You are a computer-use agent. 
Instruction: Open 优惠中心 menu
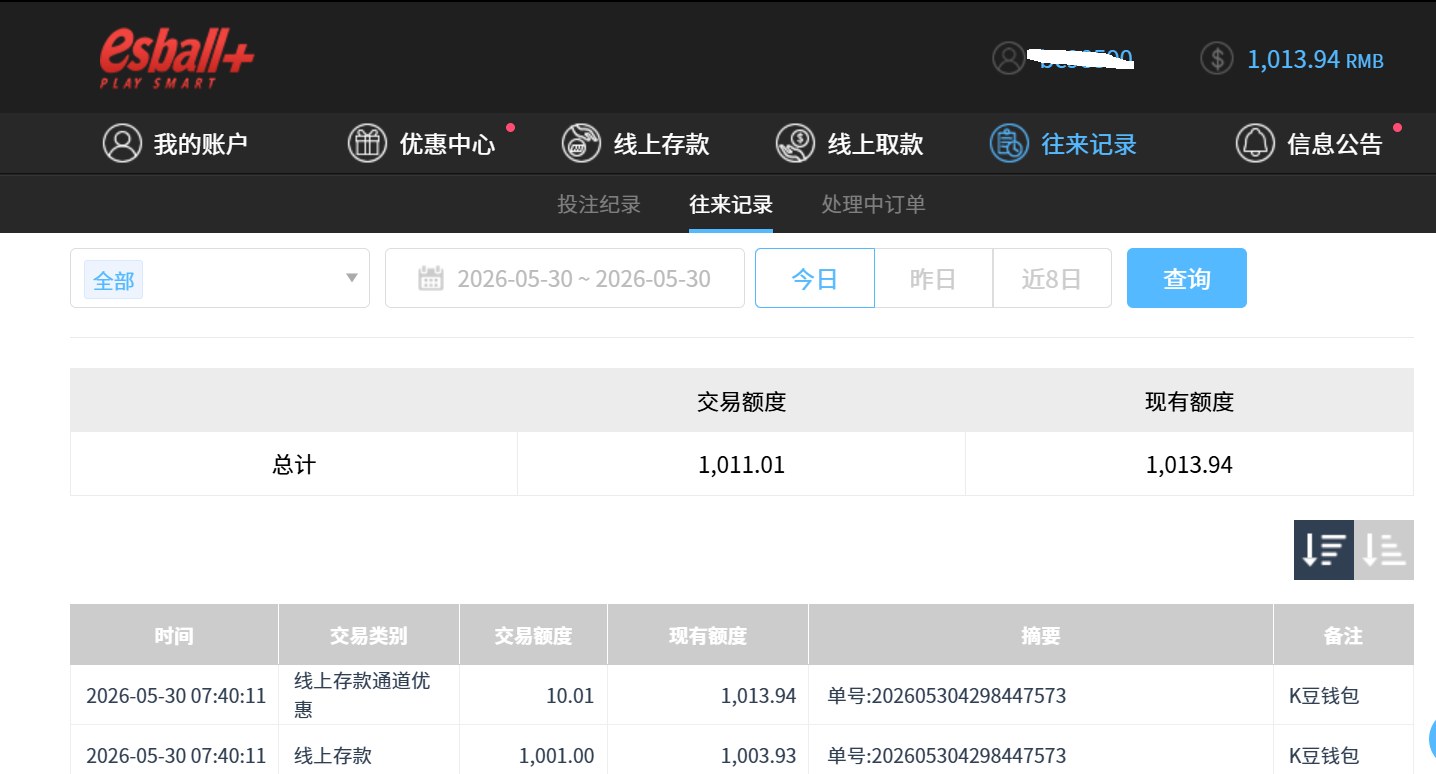[x=421, y=143]
